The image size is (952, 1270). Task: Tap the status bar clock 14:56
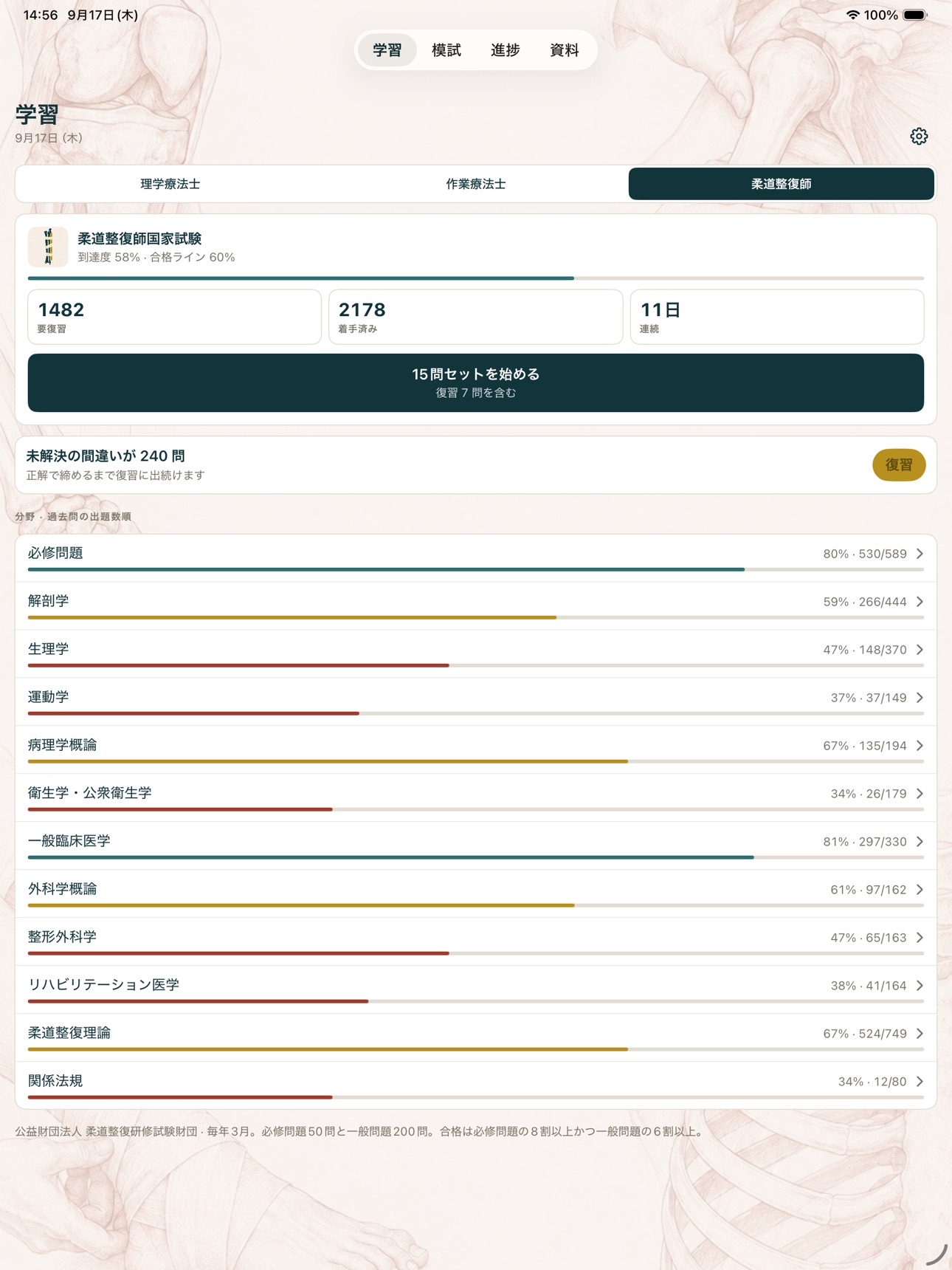pos(41,15)
